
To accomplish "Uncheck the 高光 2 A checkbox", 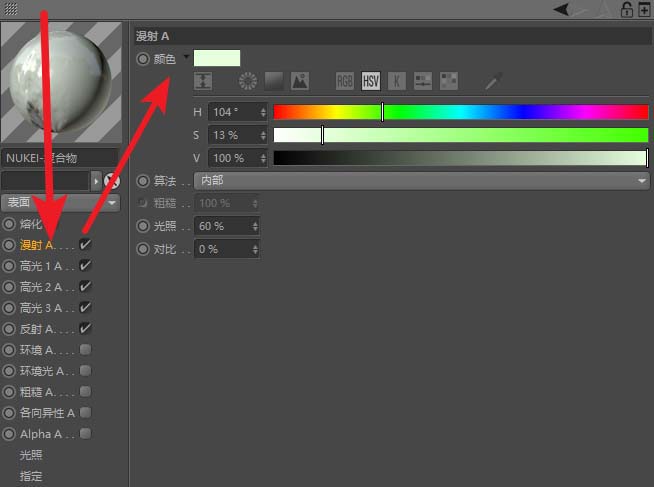I will point(86,286).
